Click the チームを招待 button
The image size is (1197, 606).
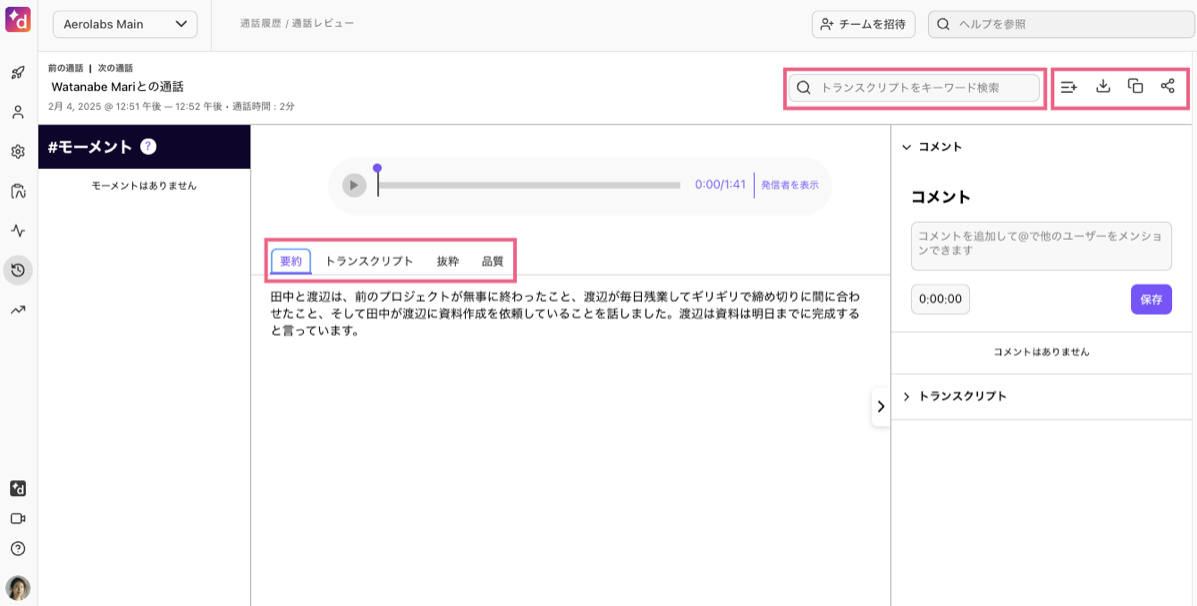coord(863,24)
